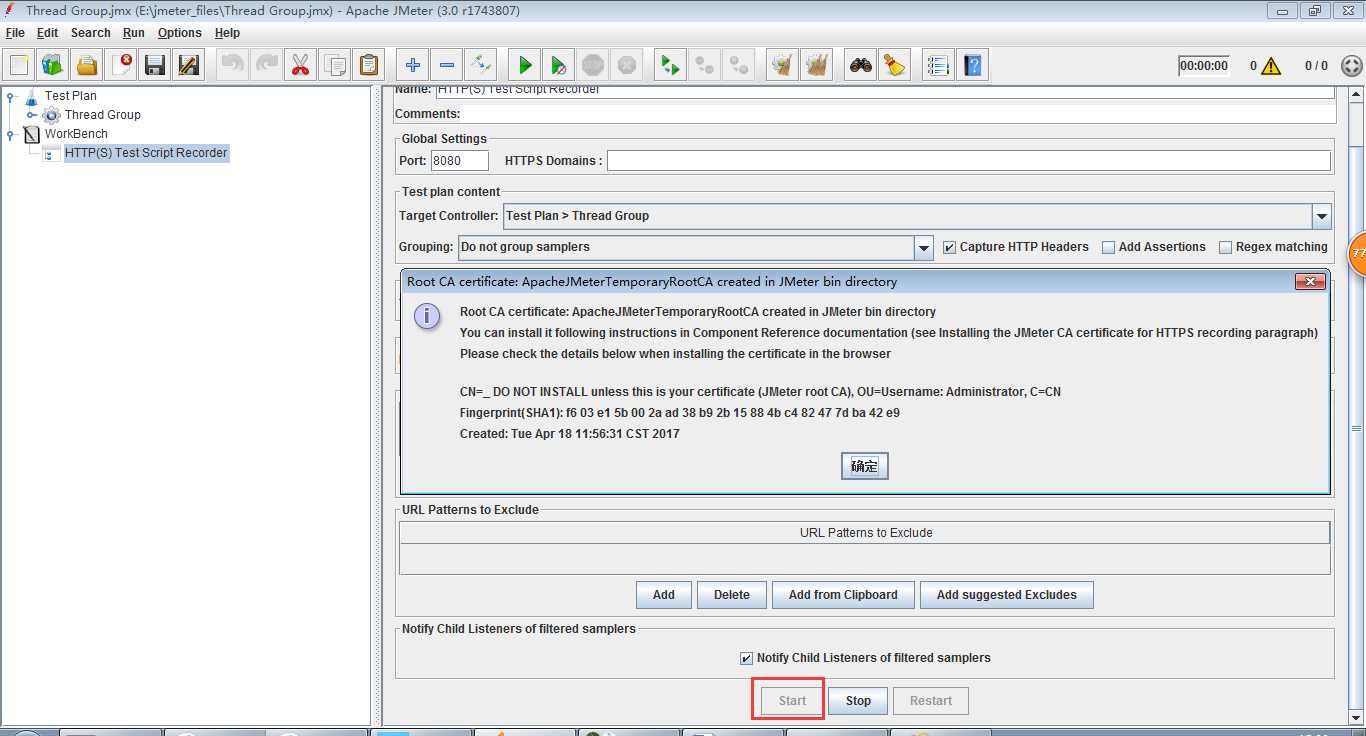Collapse the WorkBench tree node
Screen dimensions: 1366x736
tap(11, 135)
